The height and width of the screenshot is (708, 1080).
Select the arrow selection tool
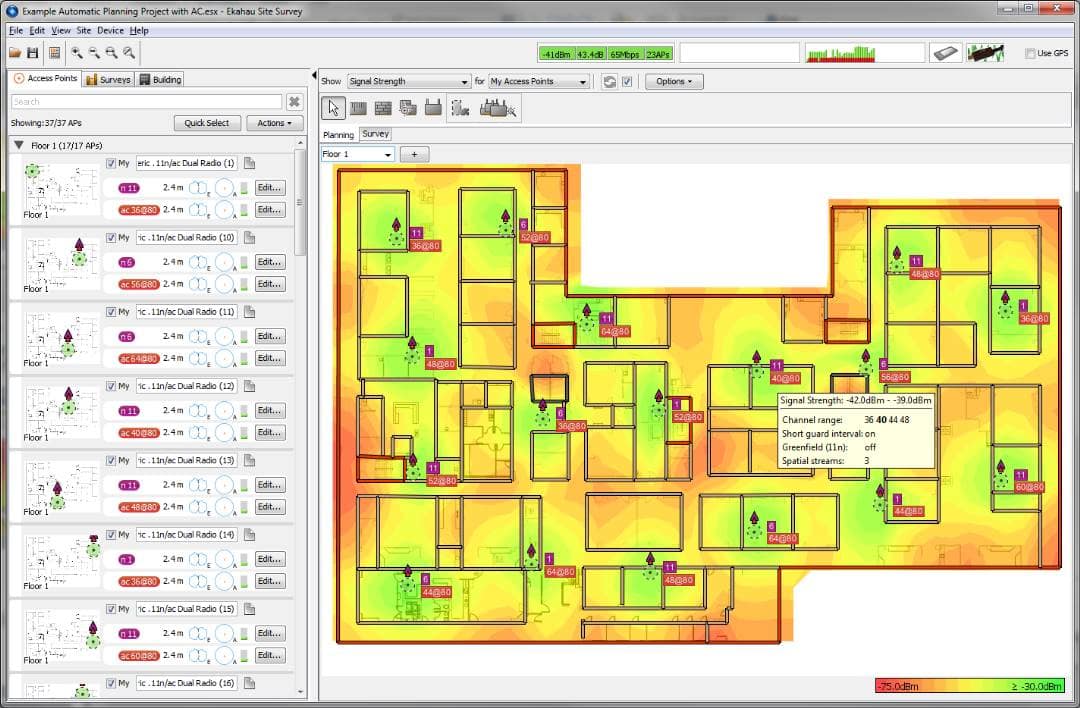[333, 108]
